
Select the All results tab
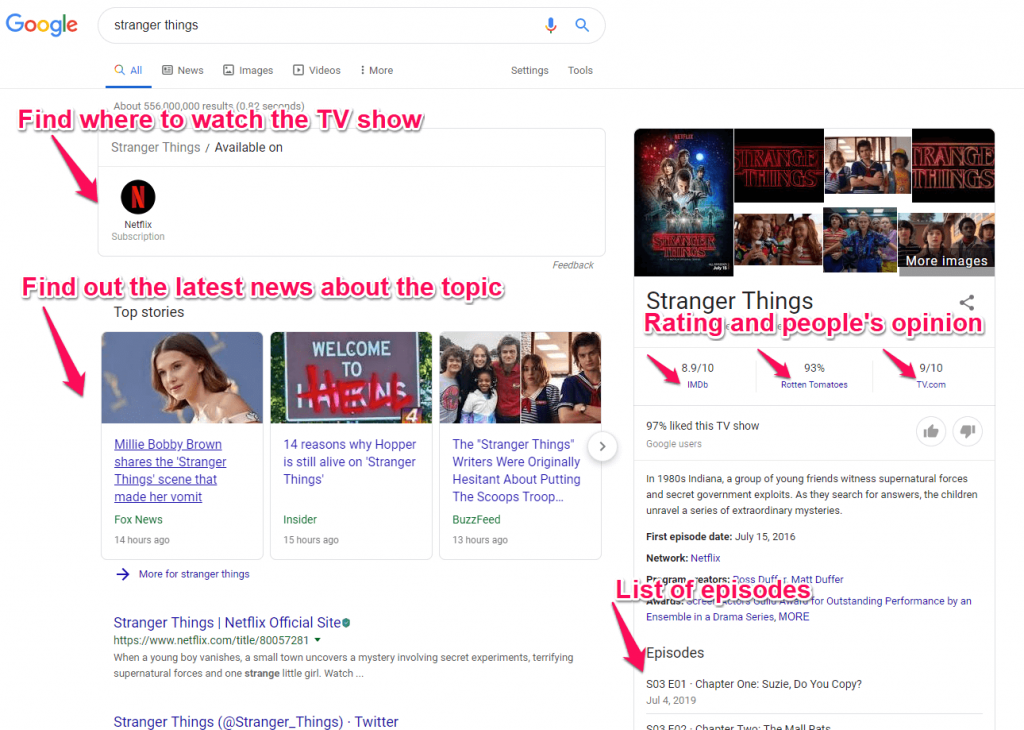coord(129,71)
